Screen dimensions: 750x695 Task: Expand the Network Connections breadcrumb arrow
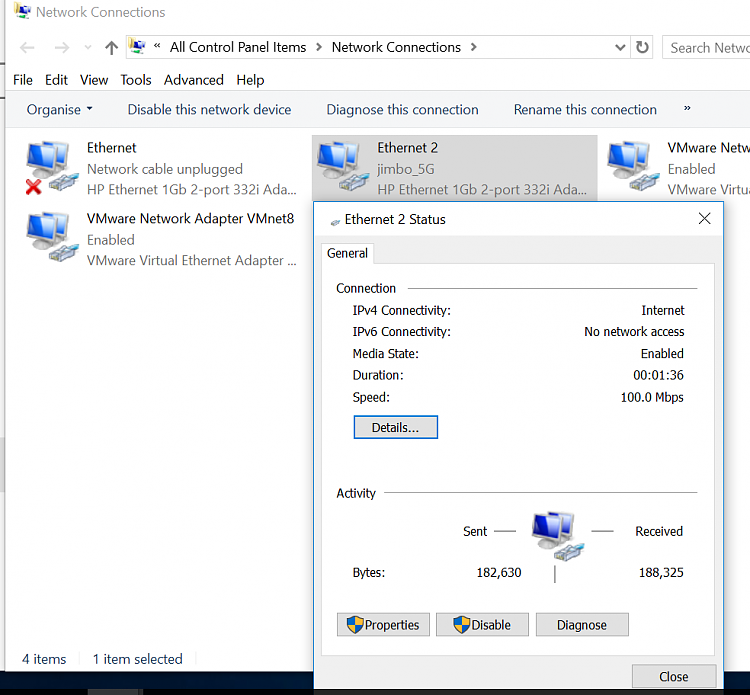pos(474,47)
